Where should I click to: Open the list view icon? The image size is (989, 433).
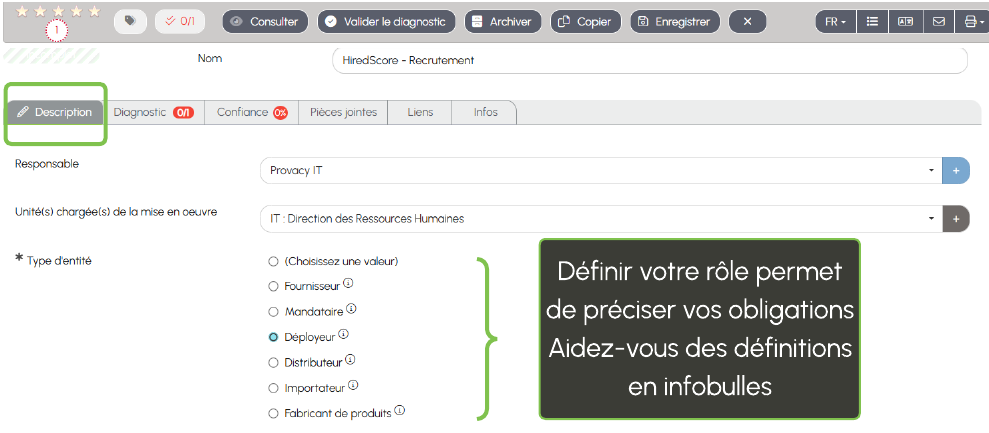click(x=873, y=21)
